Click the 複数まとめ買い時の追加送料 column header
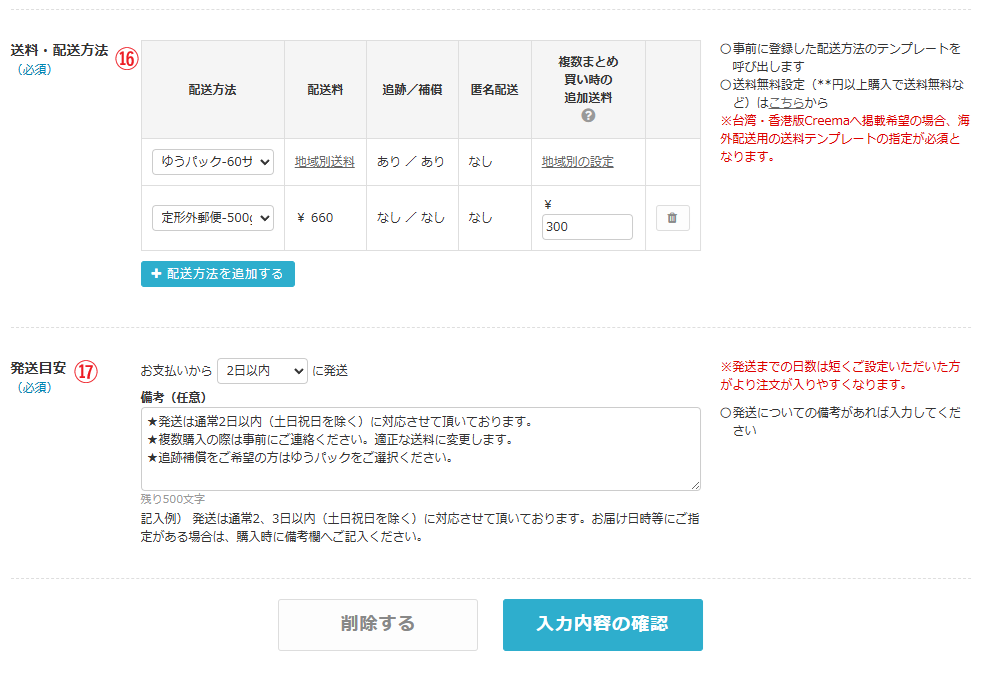983x675 pixels. [588, 80]
